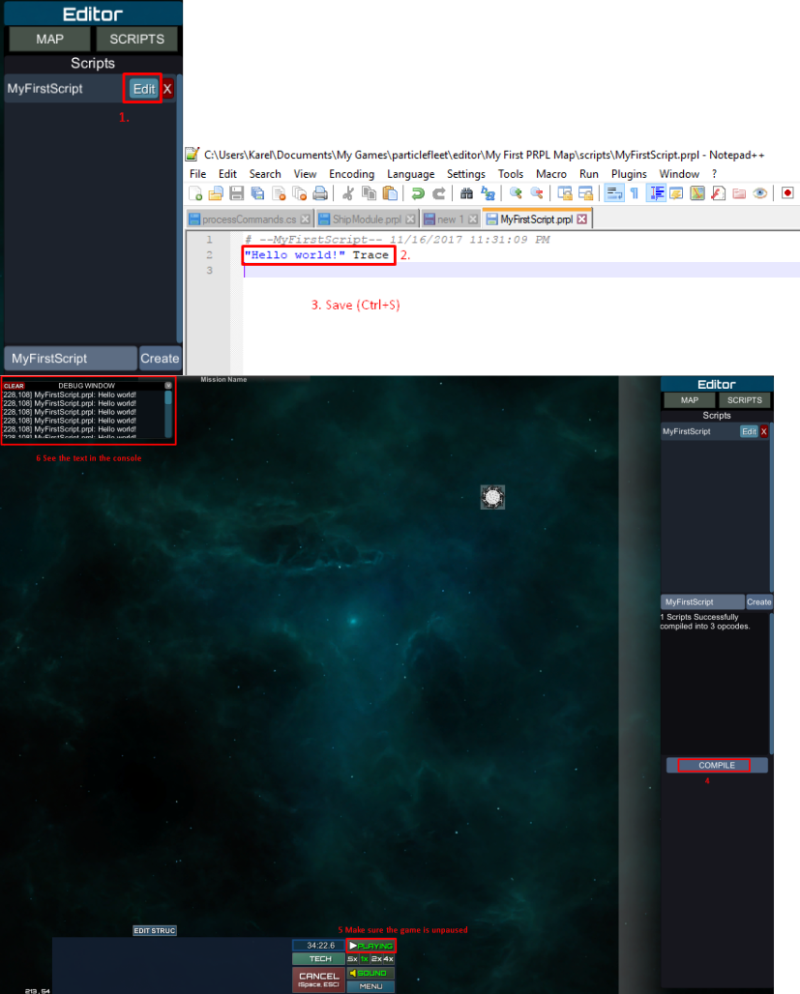Click Edit next to MyFirstScript at top
800x994 pixels.
click(144, 89)
